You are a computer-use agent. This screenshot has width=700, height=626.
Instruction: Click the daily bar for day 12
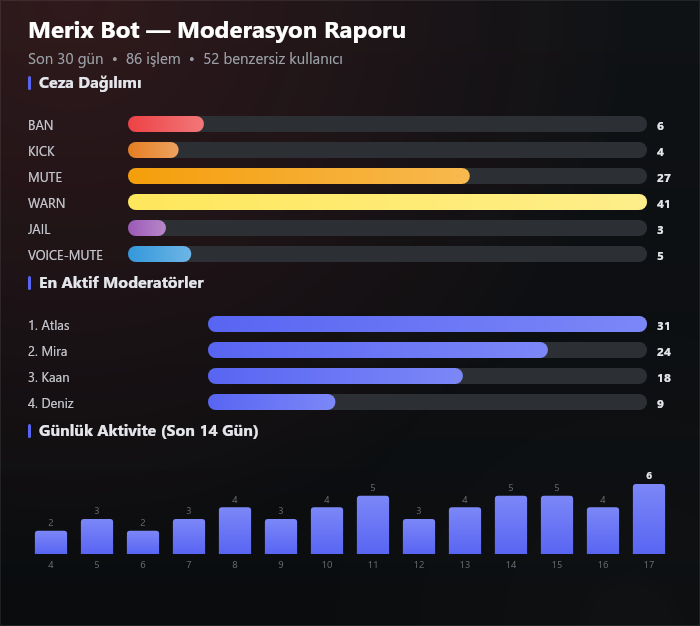419,536
